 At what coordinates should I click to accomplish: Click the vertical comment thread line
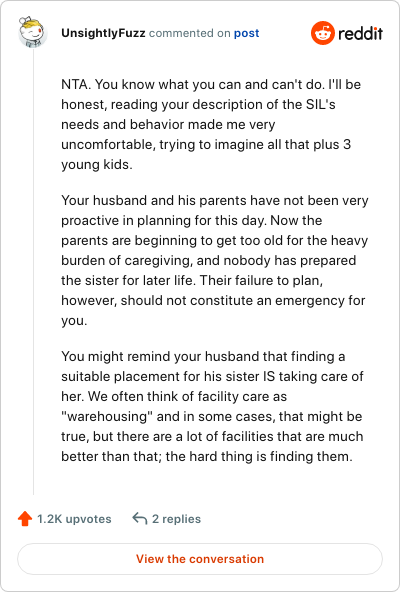pyautogui.click(x=33, y=272)
